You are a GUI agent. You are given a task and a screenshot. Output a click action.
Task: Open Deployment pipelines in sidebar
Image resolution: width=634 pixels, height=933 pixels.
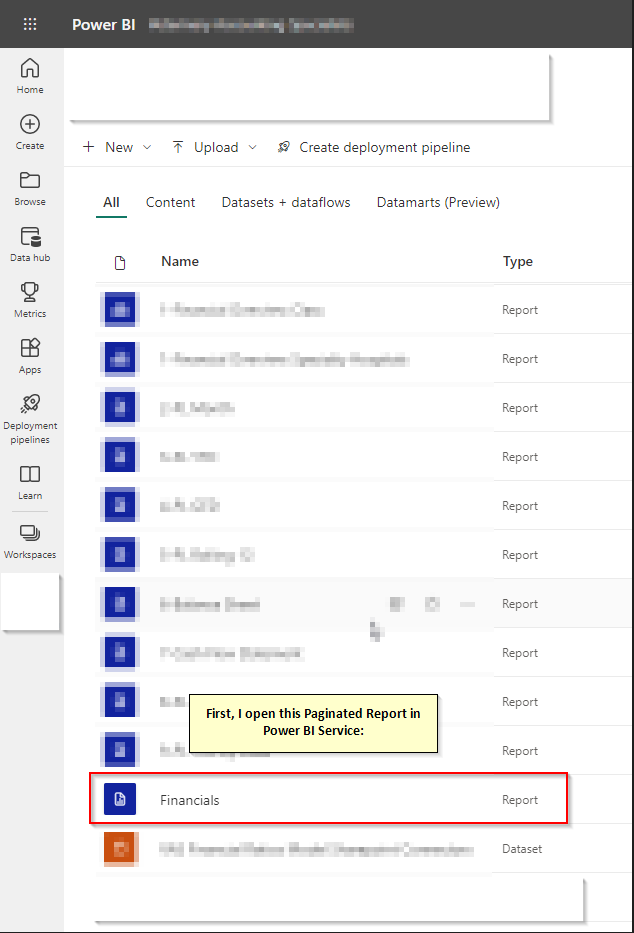point(30,419)
